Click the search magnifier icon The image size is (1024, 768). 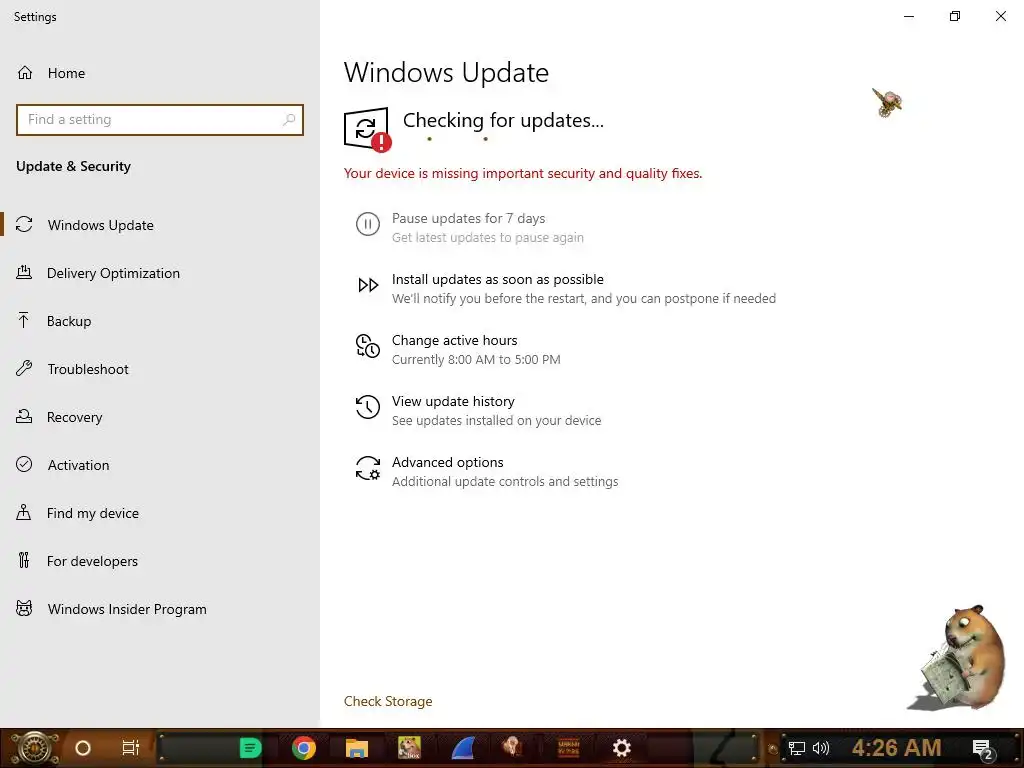pyautogui.click(x=289, y=120)
